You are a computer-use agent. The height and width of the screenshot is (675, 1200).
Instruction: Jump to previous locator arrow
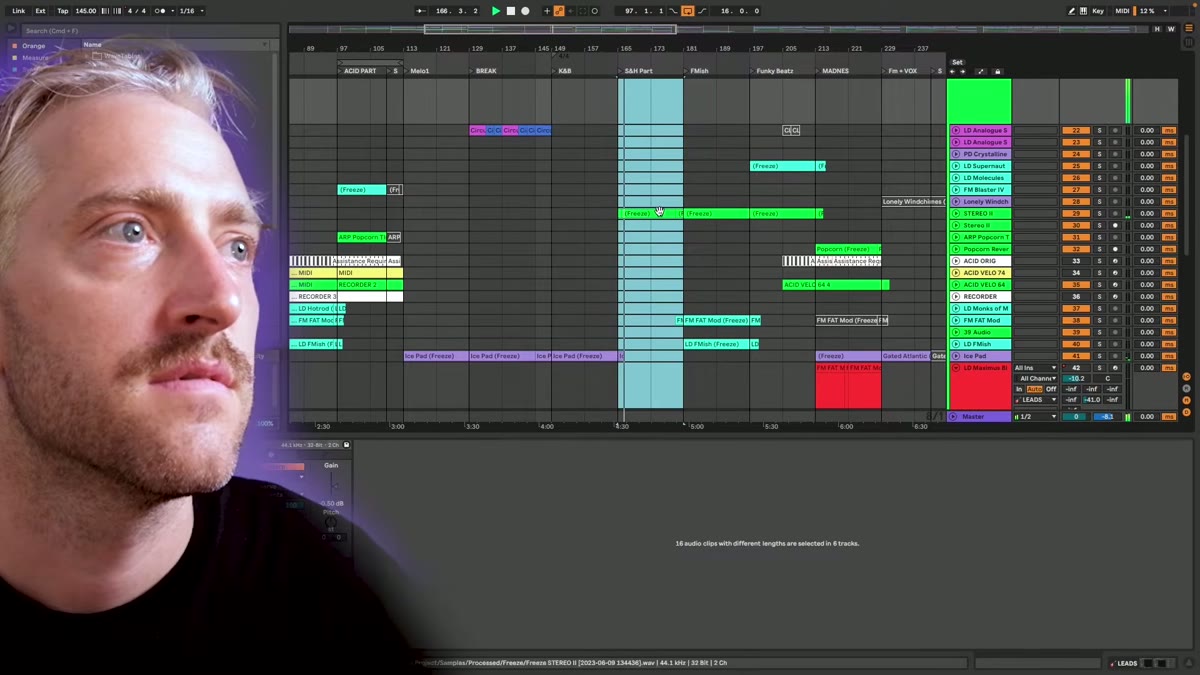tap(952, 72)
